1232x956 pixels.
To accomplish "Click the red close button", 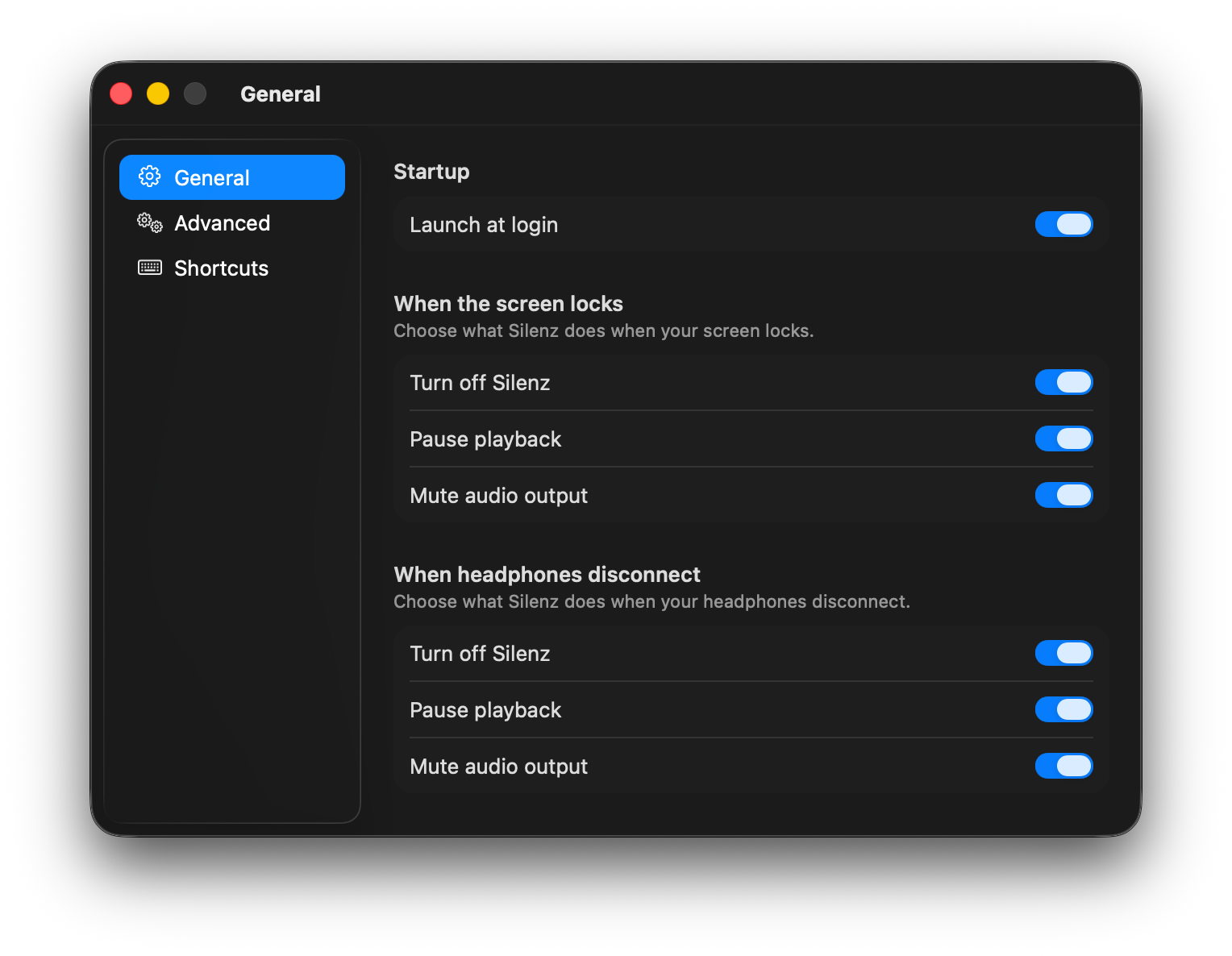I will 121,93.
